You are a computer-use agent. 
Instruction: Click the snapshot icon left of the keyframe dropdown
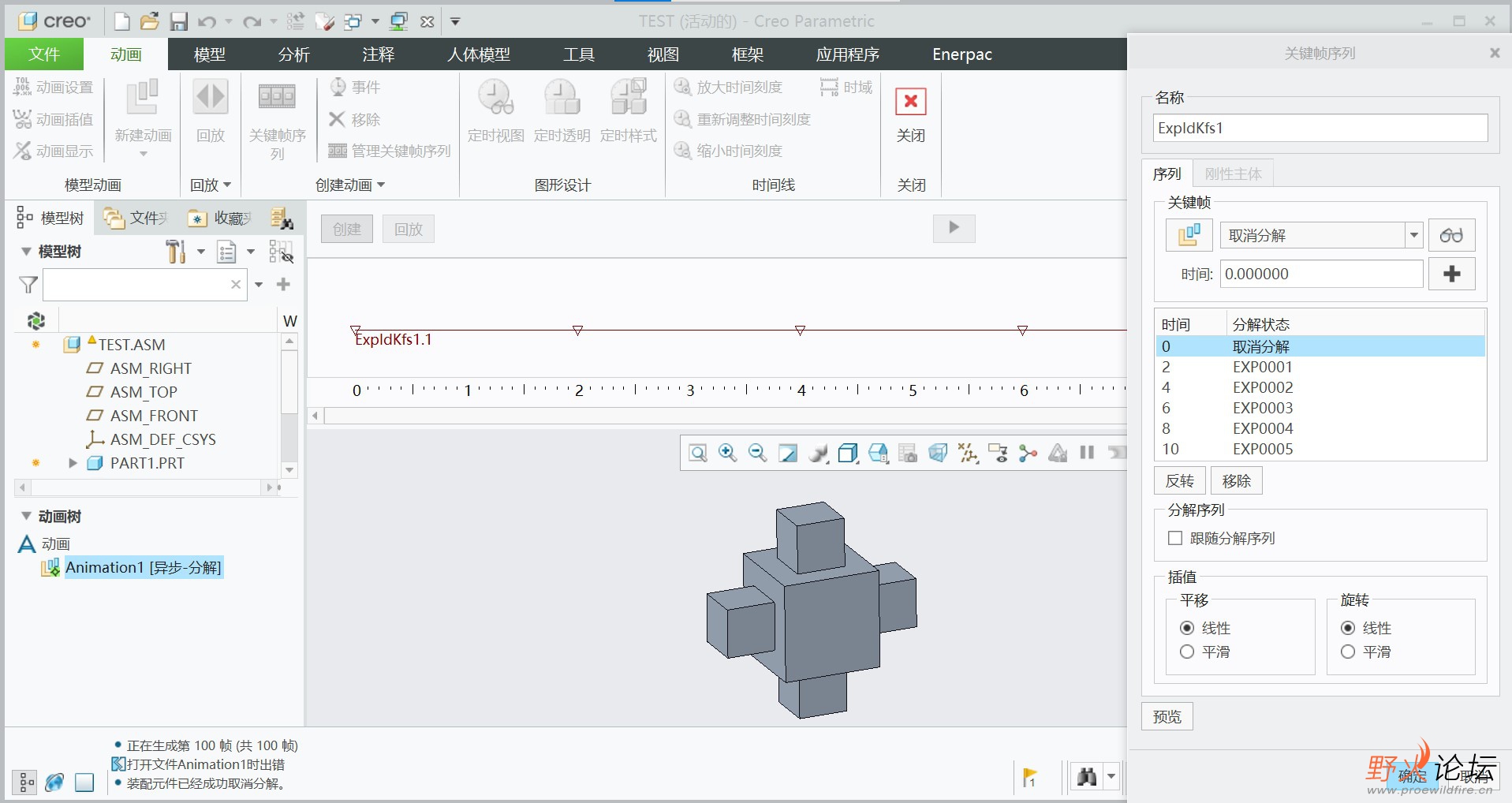(x=1189, y=235)
